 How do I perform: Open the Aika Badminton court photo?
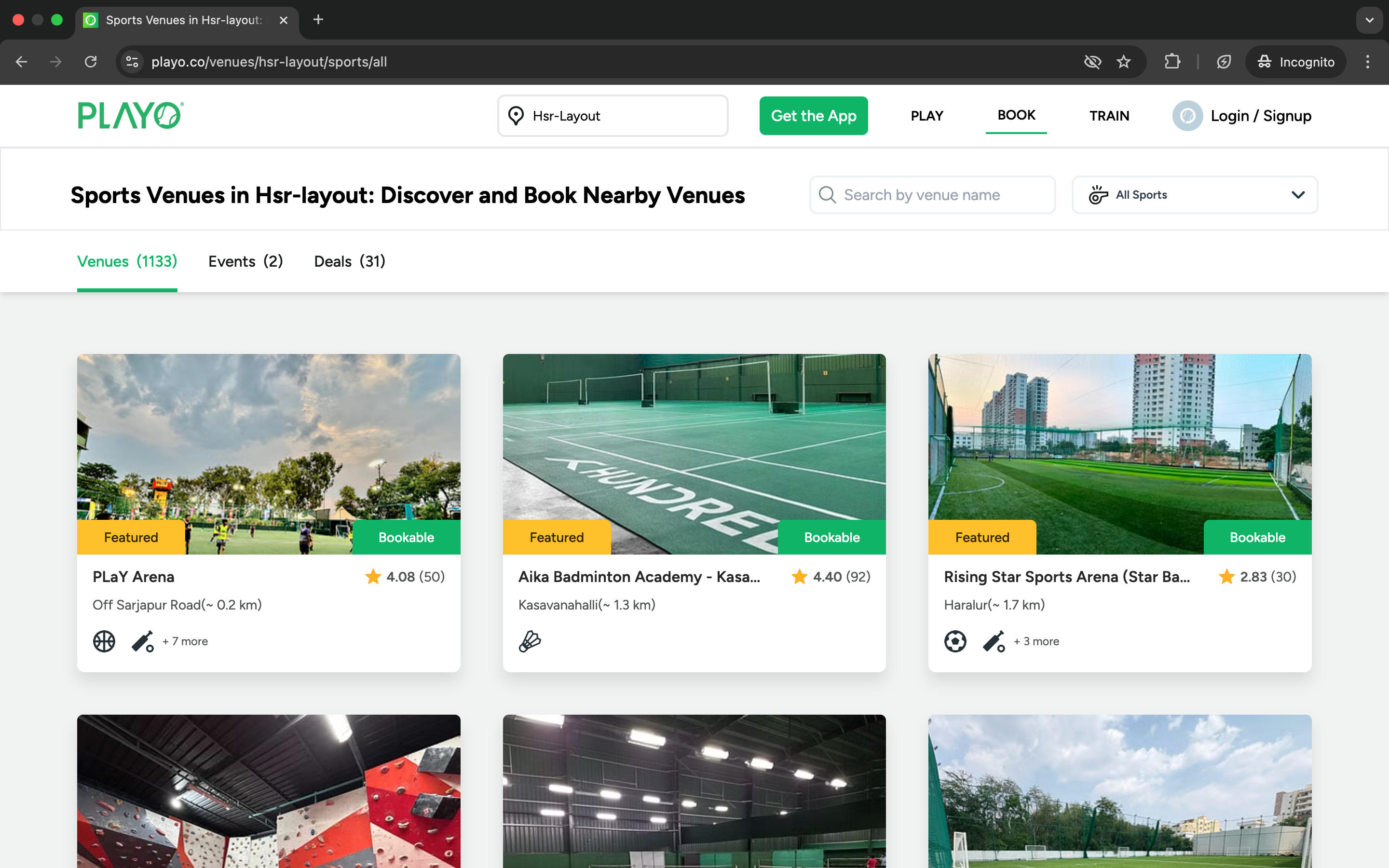tap(694, 453)
